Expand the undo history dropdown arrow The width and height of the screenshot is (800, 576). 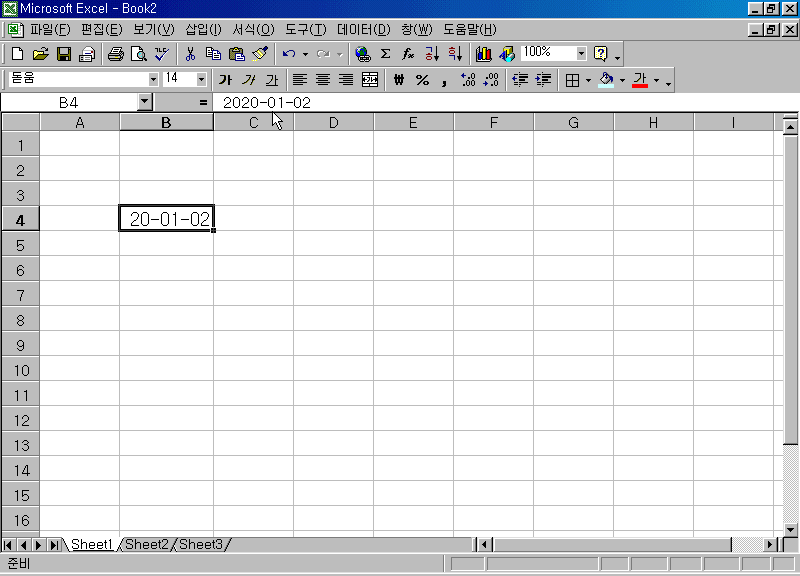305,54
